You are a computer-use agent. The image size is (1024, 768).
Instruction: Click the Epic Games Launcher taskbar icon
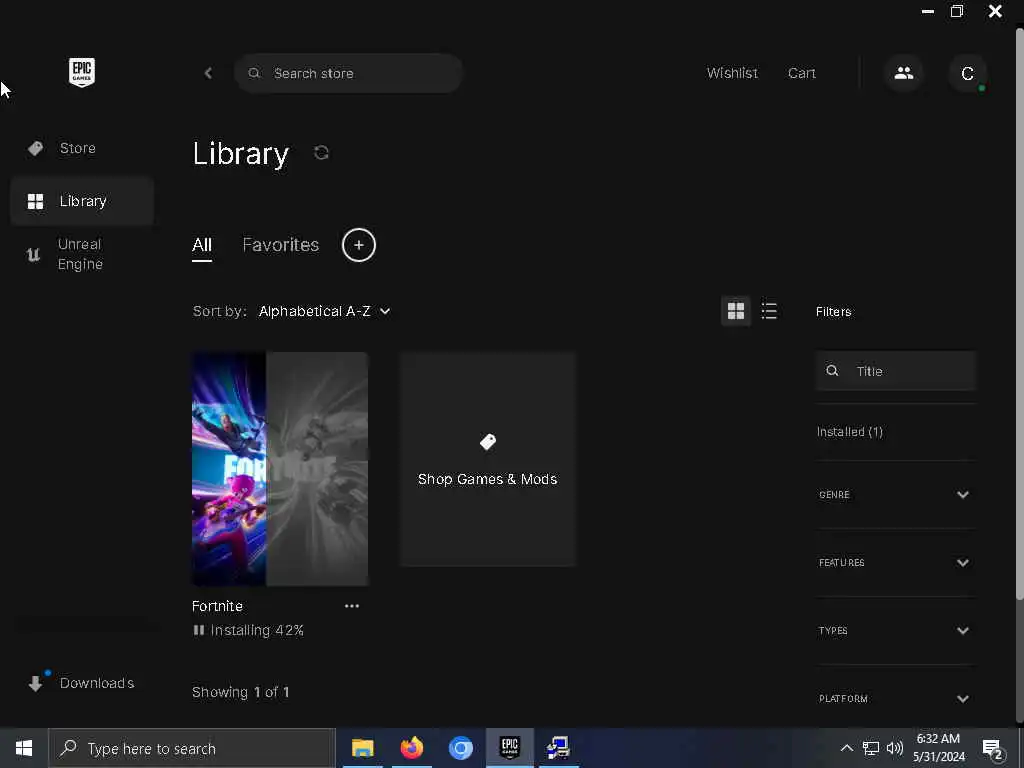pos(509,748)
